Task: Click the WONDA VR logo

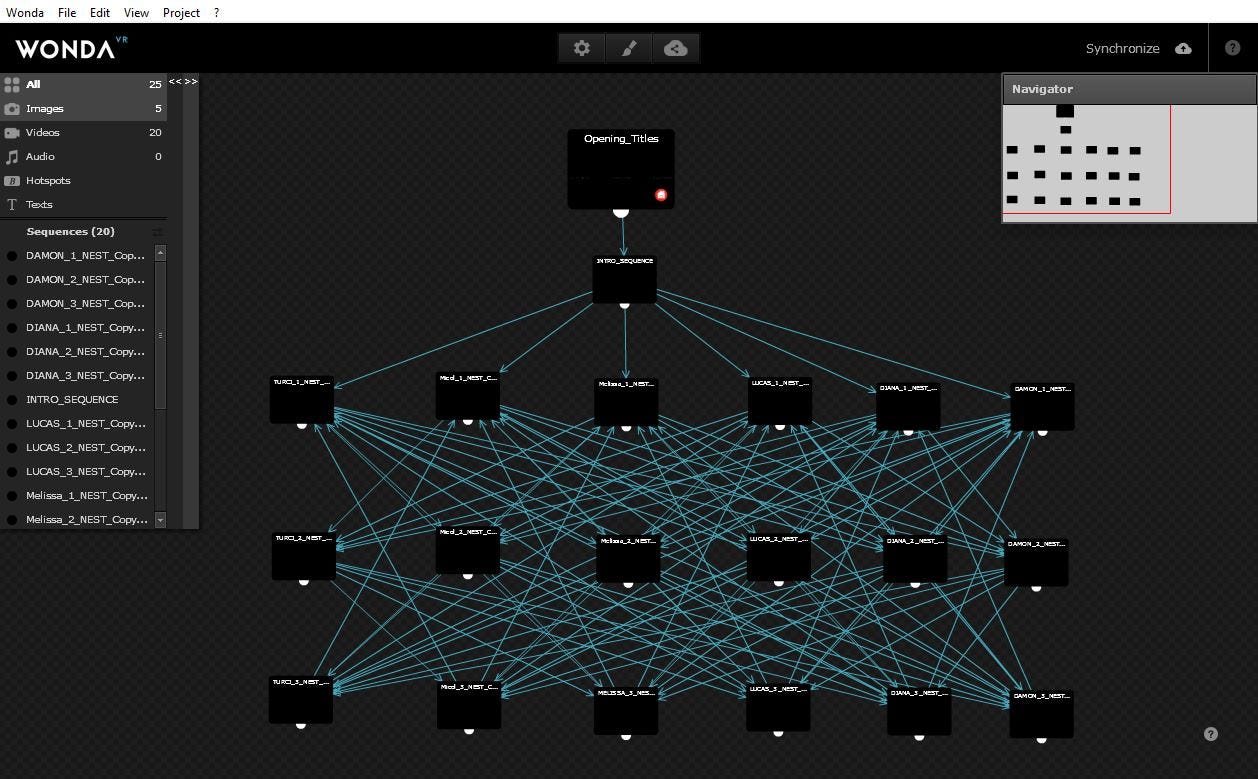Action: coord(72,47)
